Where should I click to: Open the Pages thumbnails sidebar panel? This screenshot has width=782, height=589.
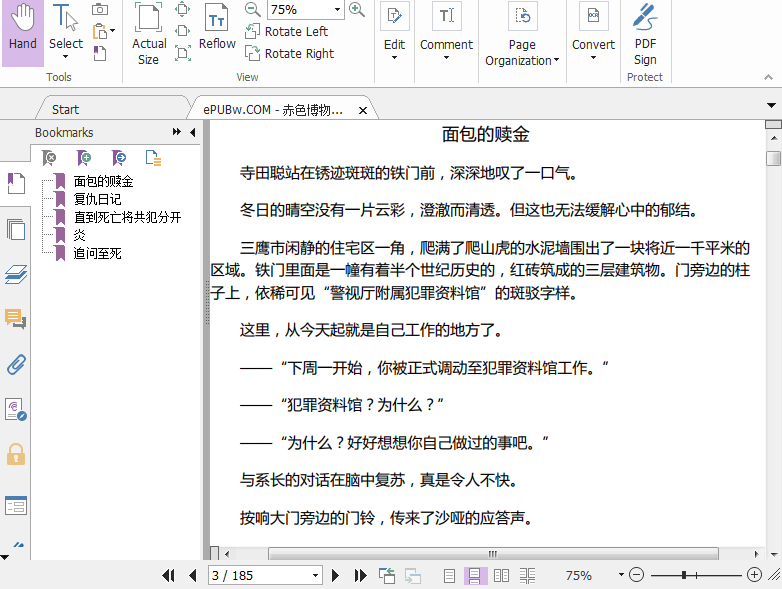pos(16,229)
